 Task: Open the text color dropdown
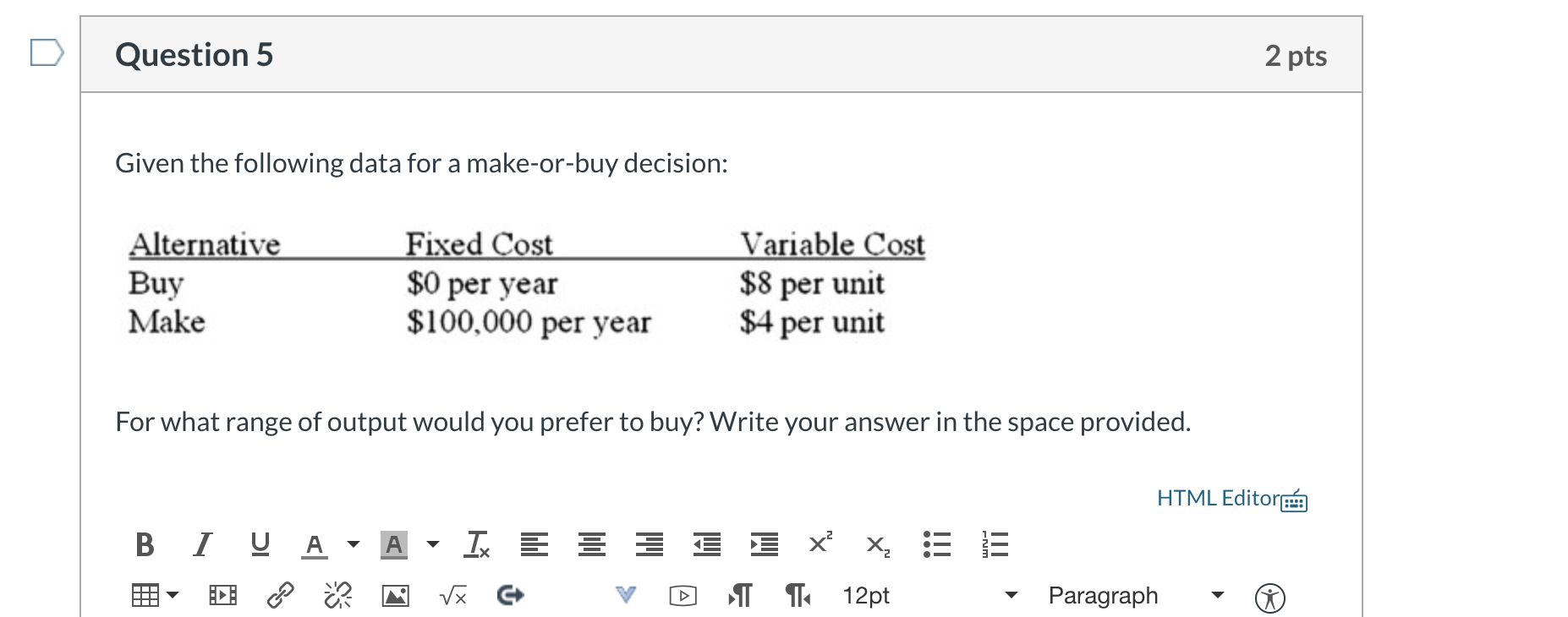[x=354, y=545]
